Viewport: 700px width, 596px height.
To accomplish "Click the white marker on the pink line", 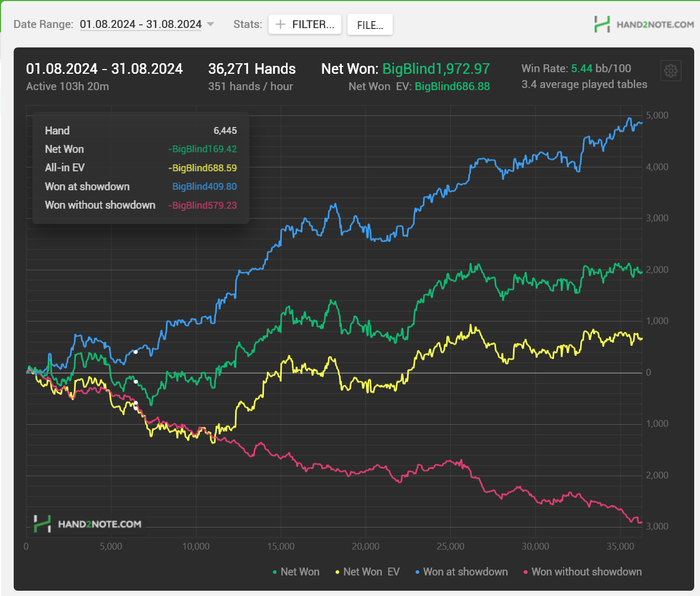I will pos(136,405).
